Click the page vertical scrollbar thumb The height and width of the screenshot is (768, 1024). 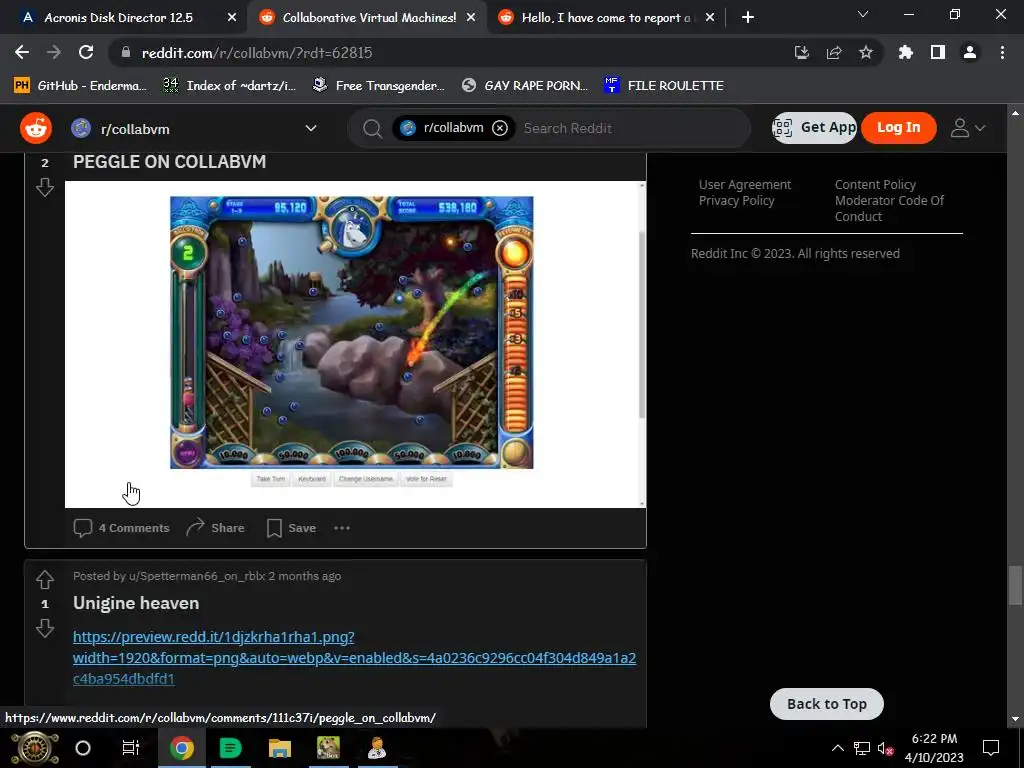[1014, 586]
